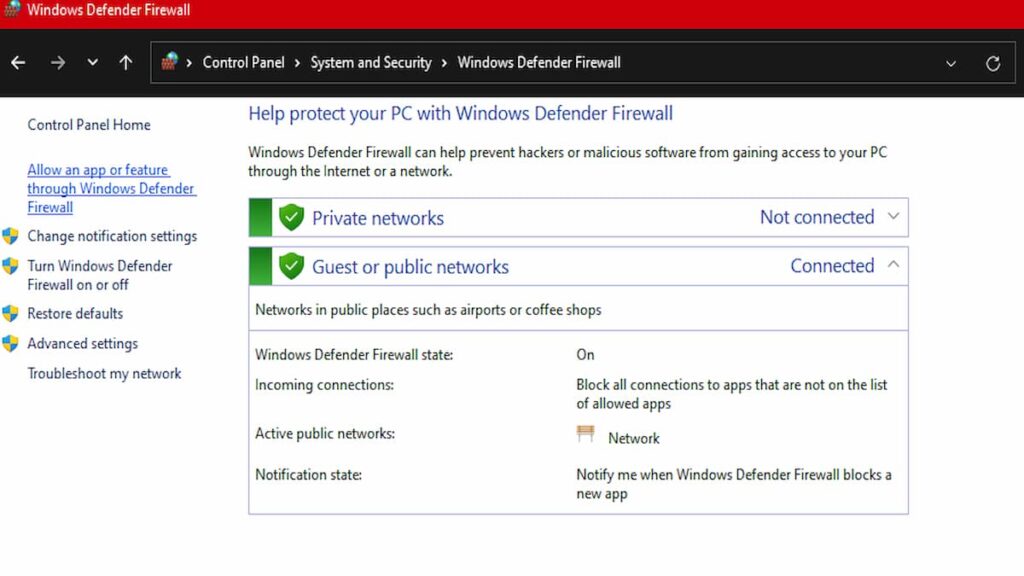Click Restore defaults link
Viewport: 1024px width, 576px height.
[75, 313]
